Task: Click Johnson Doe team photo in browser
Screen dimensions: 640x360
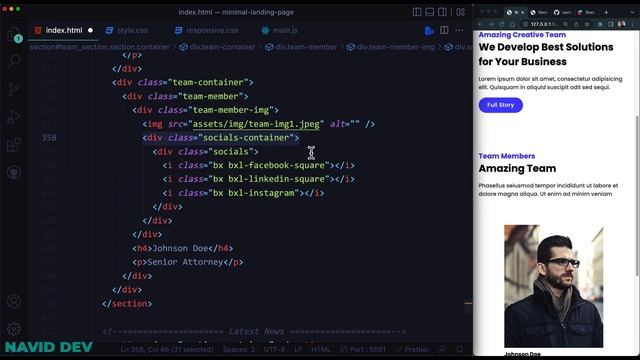Action: [553, 286]
